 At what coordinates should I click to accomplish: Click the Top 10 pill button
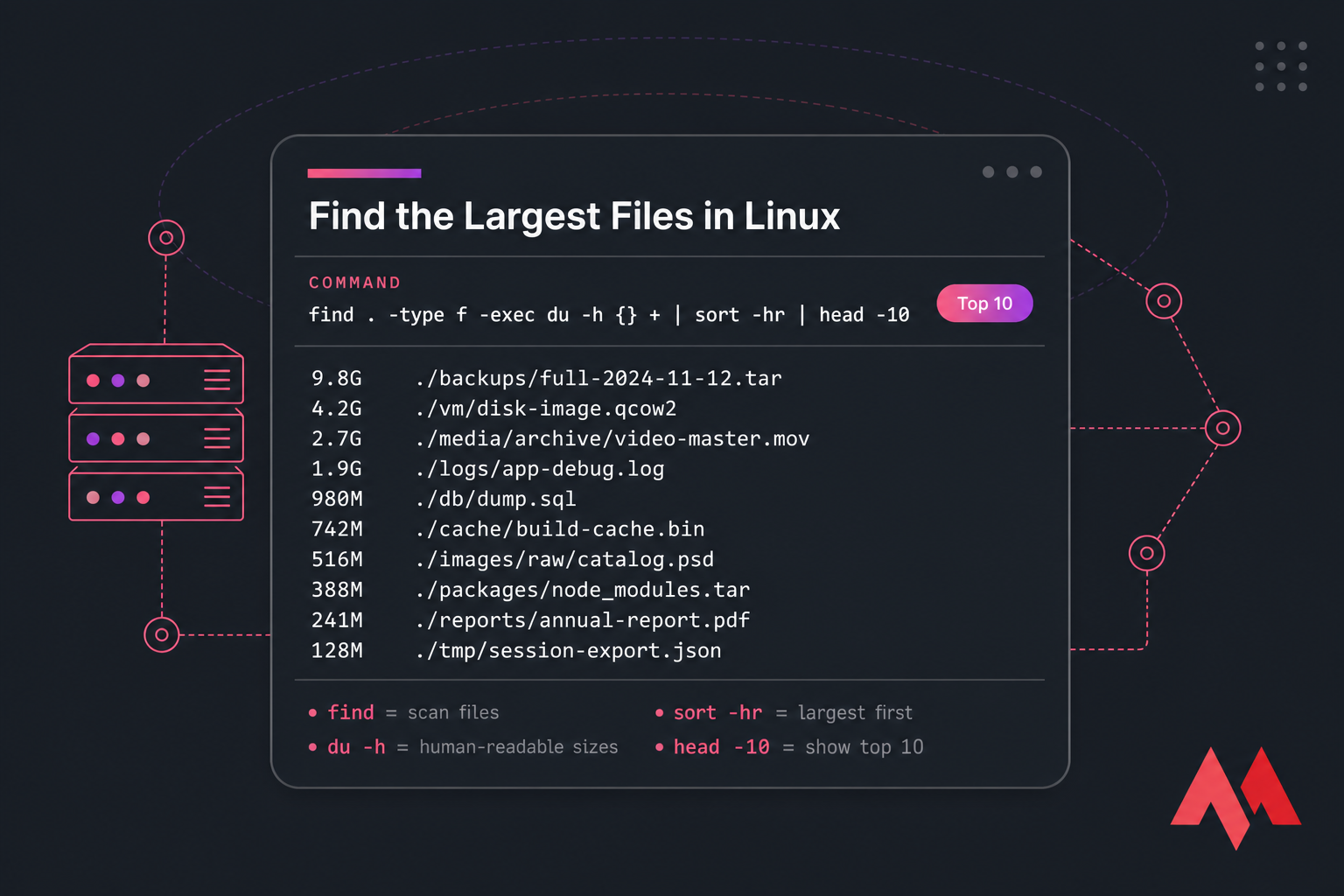(x=984, y=304)
